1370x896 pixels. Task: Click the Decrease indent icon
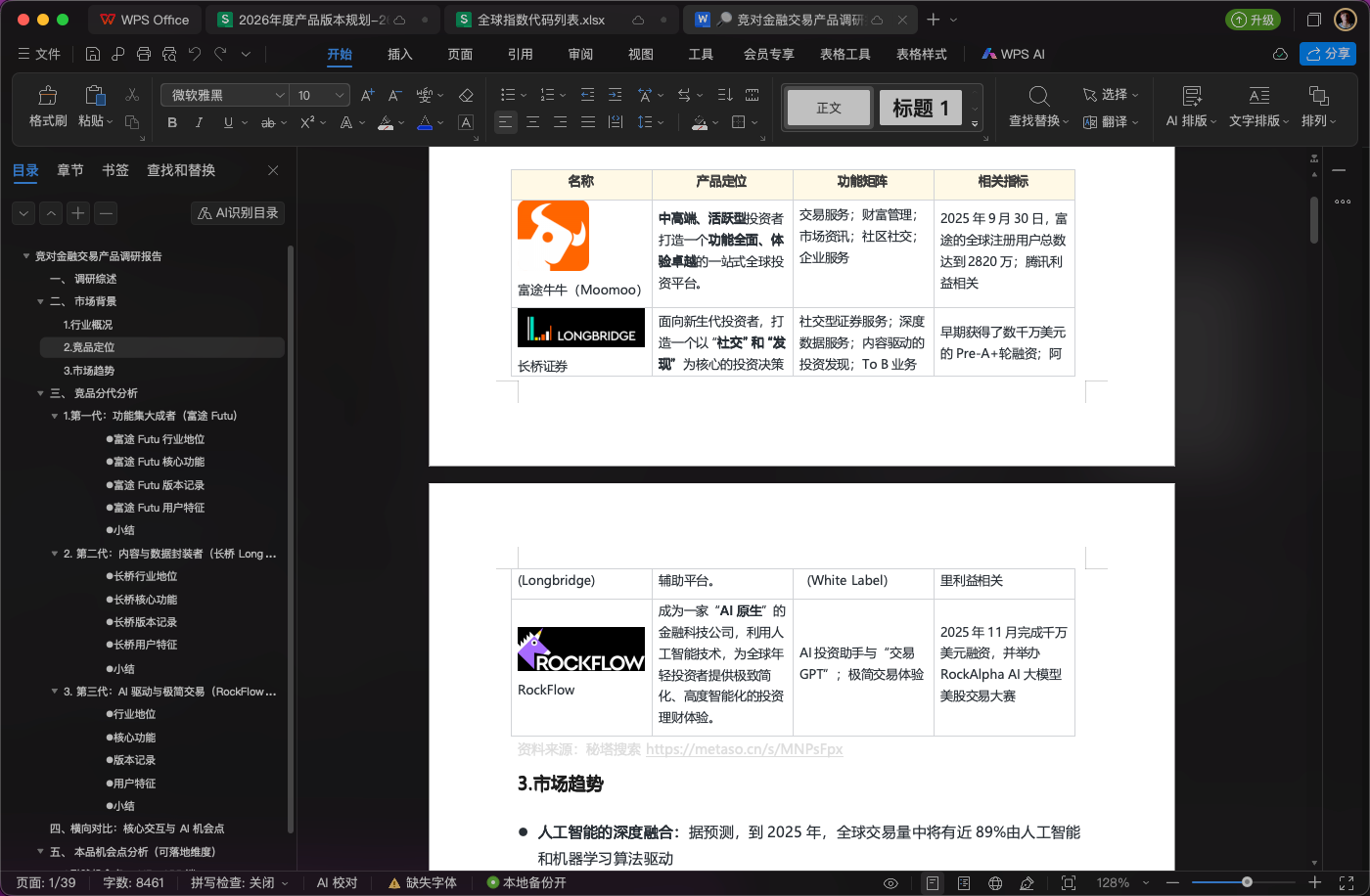[587, 95]
